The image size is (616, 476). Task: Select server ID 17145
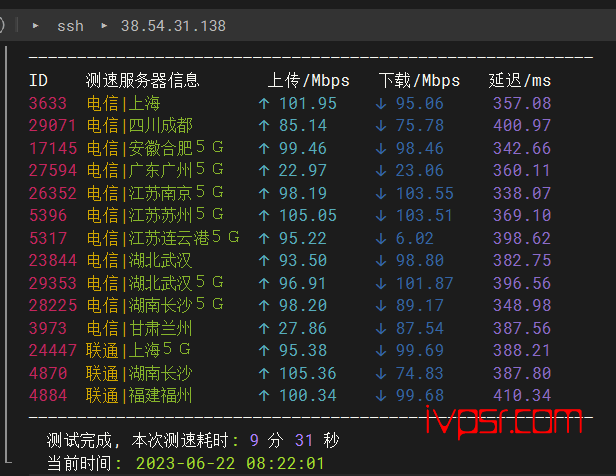tap(53, 148)
